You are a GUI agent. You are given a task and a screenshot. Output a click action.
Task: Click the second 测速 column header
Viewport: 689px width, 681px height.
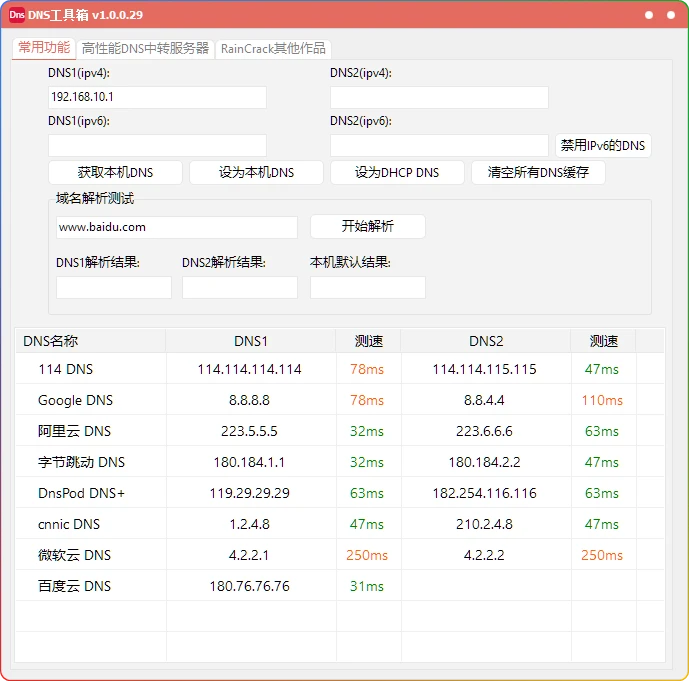coord(604,341)
